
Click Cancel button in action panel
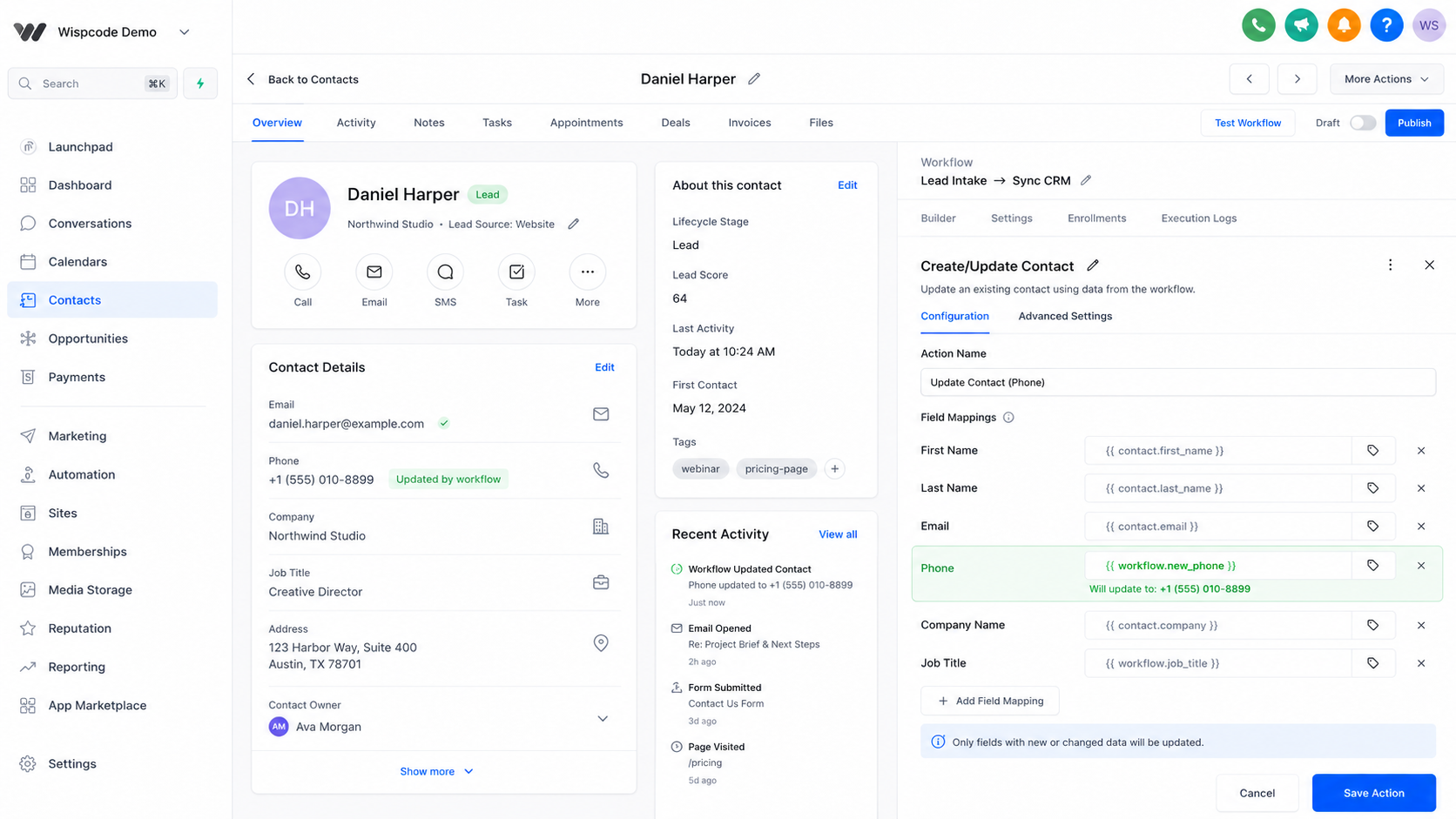pos(1257,793)
